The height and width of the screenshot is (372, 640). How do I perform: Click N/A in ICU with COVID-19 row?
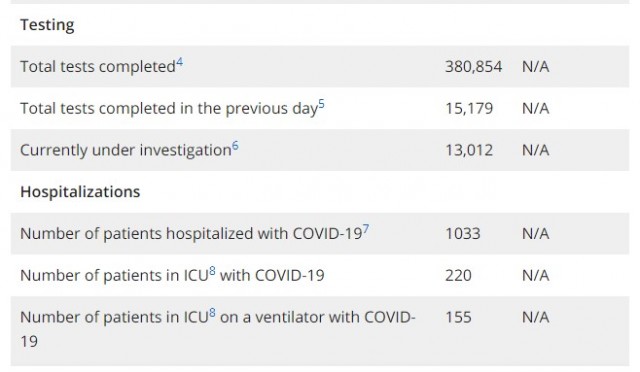click(536, 276)
